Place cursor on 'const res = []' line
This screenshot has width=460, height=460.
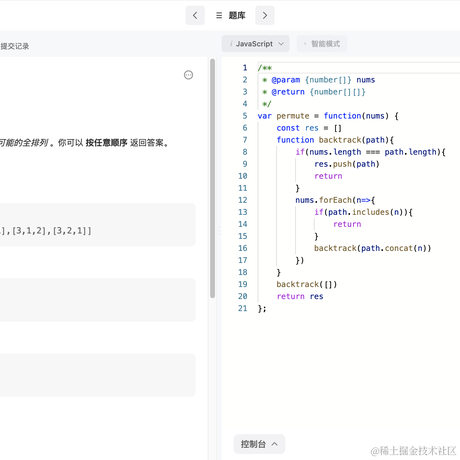tap(309, 128)
